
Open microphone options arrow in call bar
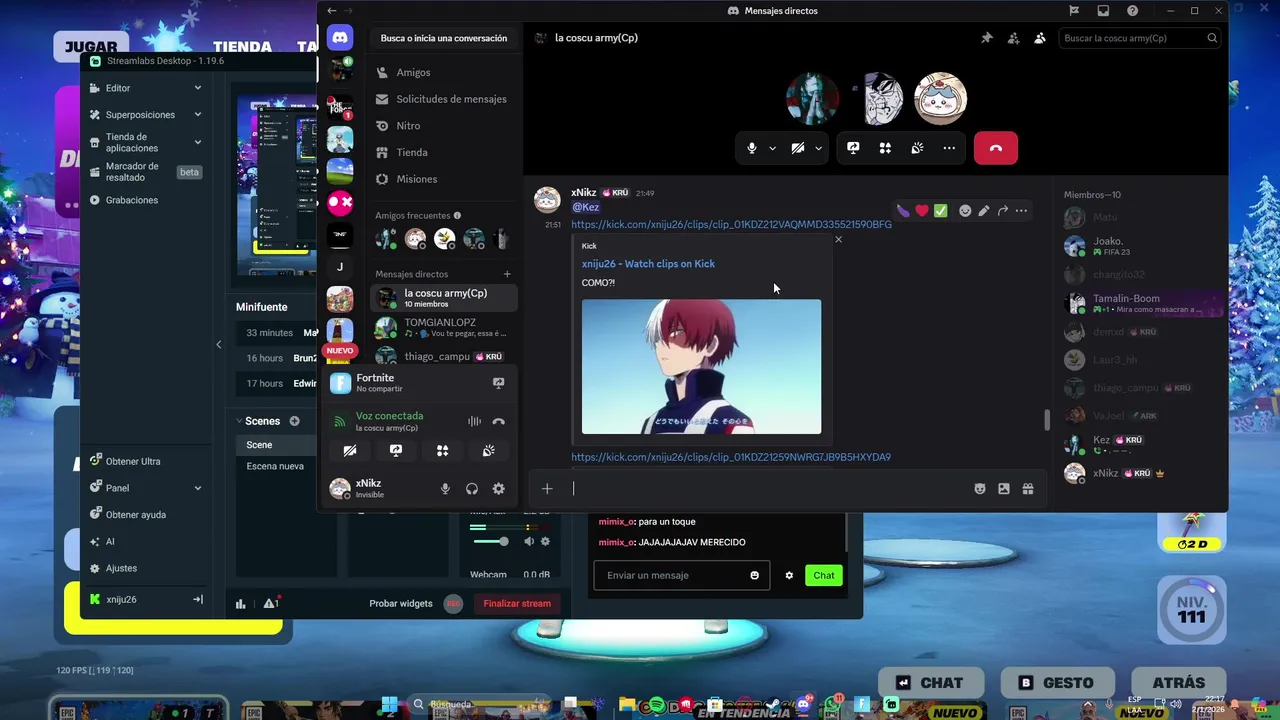tap(772, 148)
